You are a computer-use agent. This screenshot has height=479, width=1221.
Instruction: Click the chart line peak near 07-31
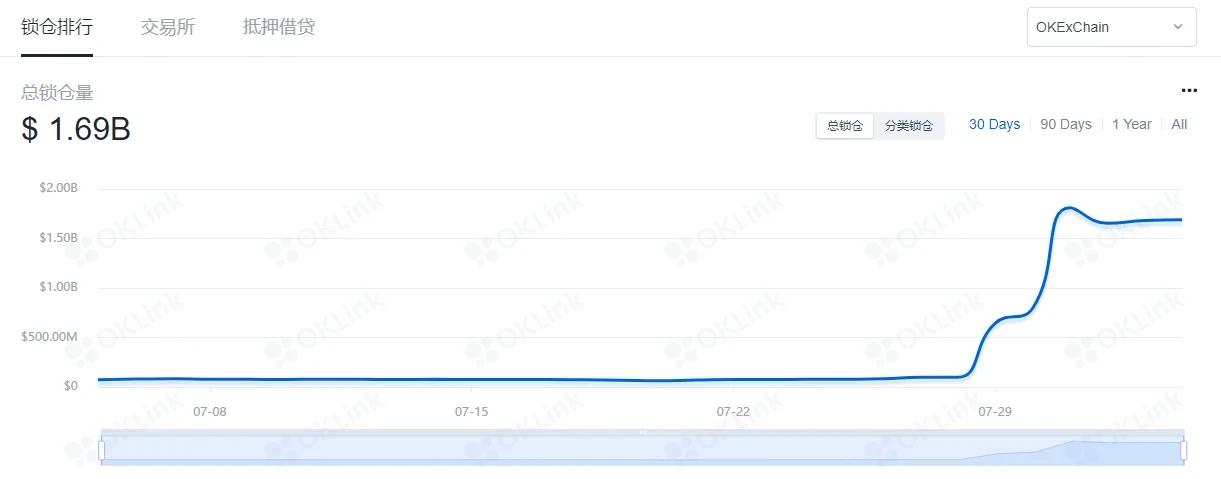tap(1069, 207)
